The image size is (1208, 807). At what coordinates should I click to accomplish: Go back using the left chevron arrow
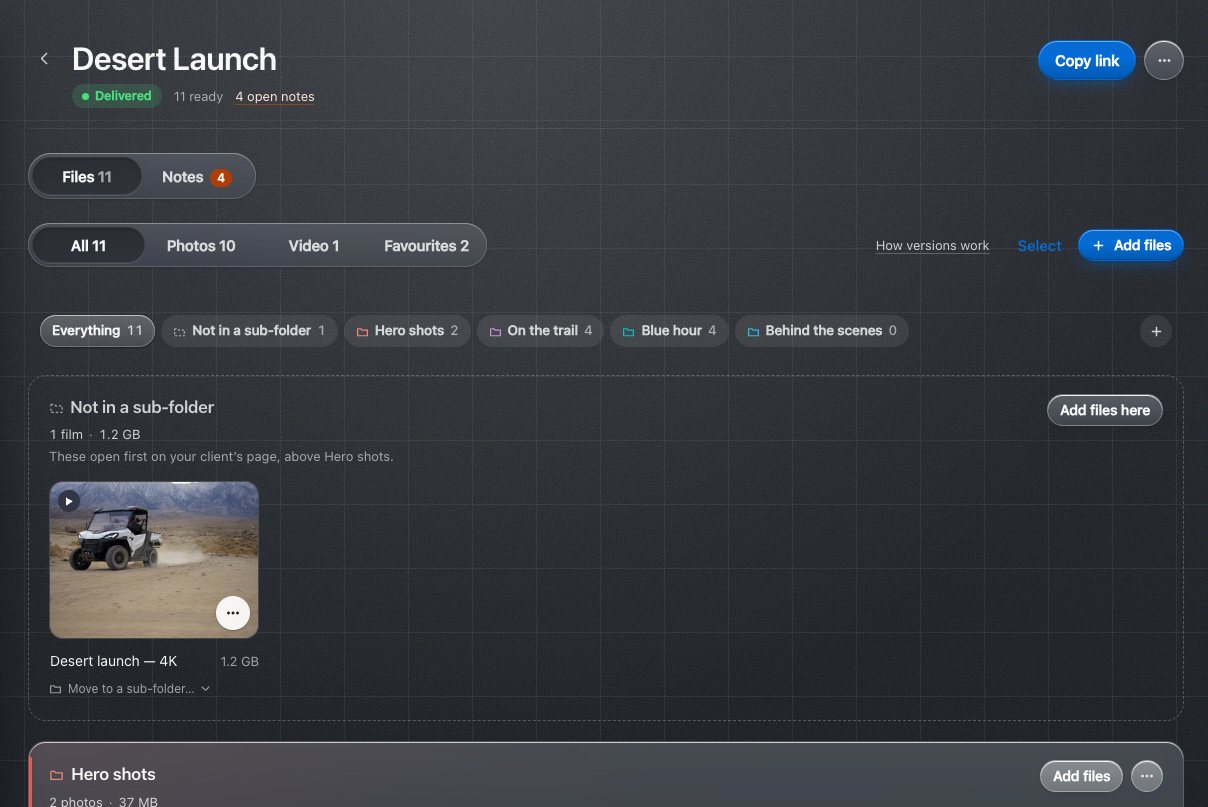click(x=44, y=59)
